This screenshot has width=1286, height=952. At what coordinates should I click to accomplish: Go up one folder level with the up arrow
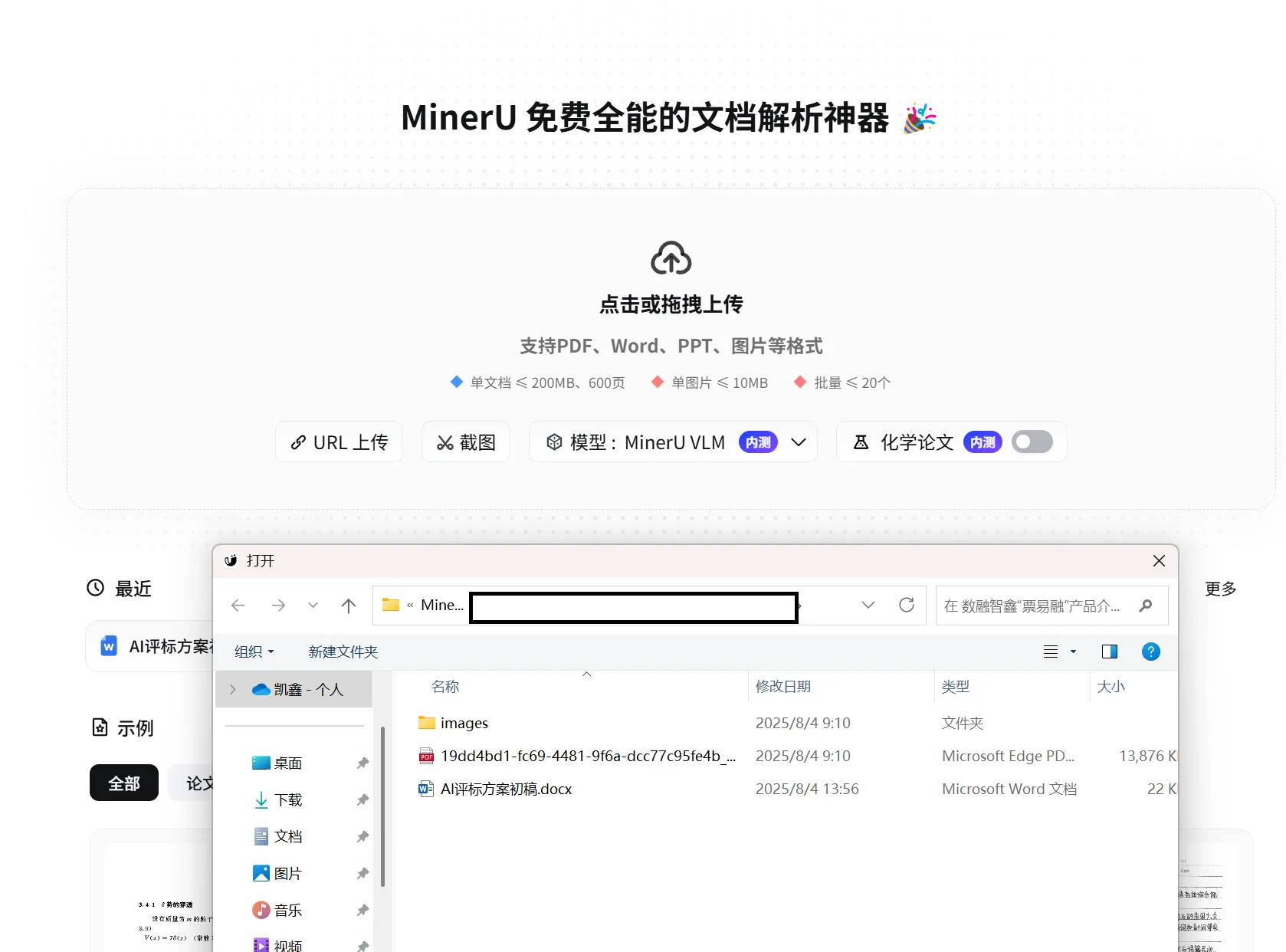click(x=349, y=606)
